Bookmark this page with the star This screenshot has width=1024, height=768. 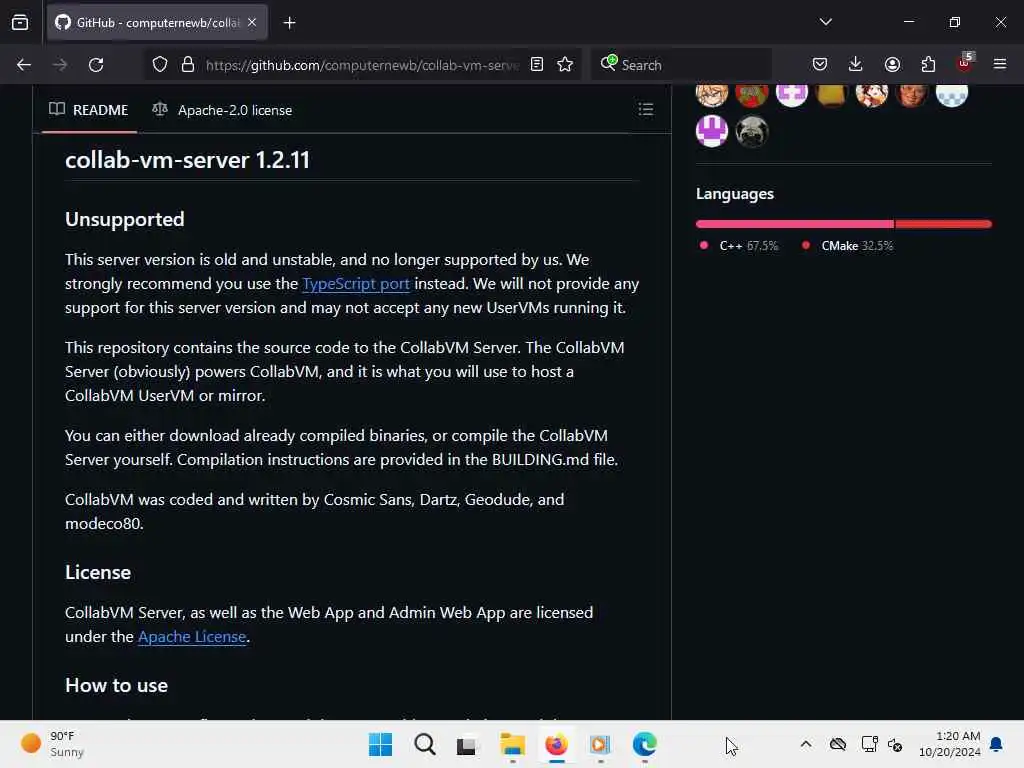point(565,65)
